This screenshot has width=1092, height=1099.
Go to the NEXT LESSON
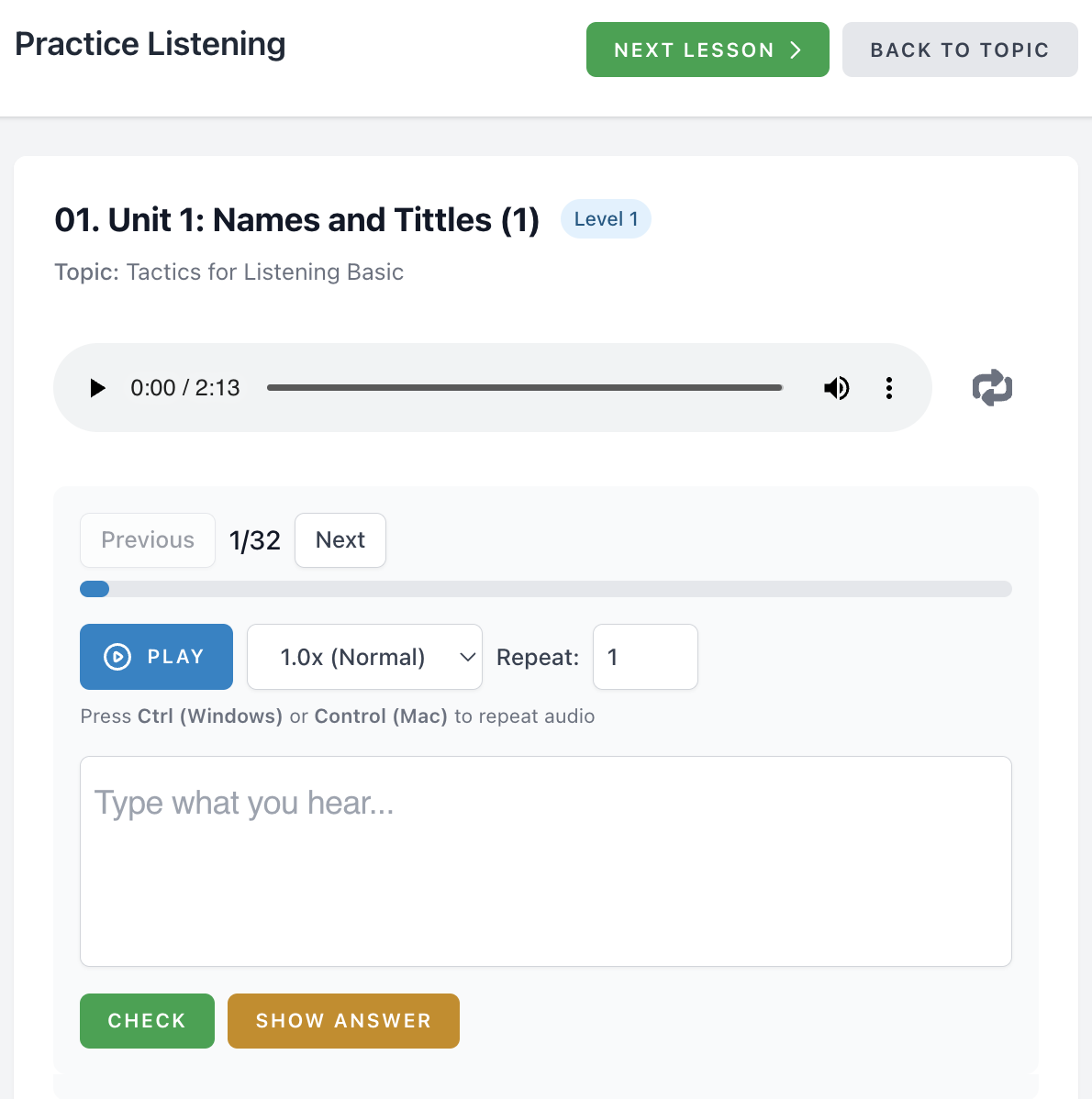[x=707, y=50]
